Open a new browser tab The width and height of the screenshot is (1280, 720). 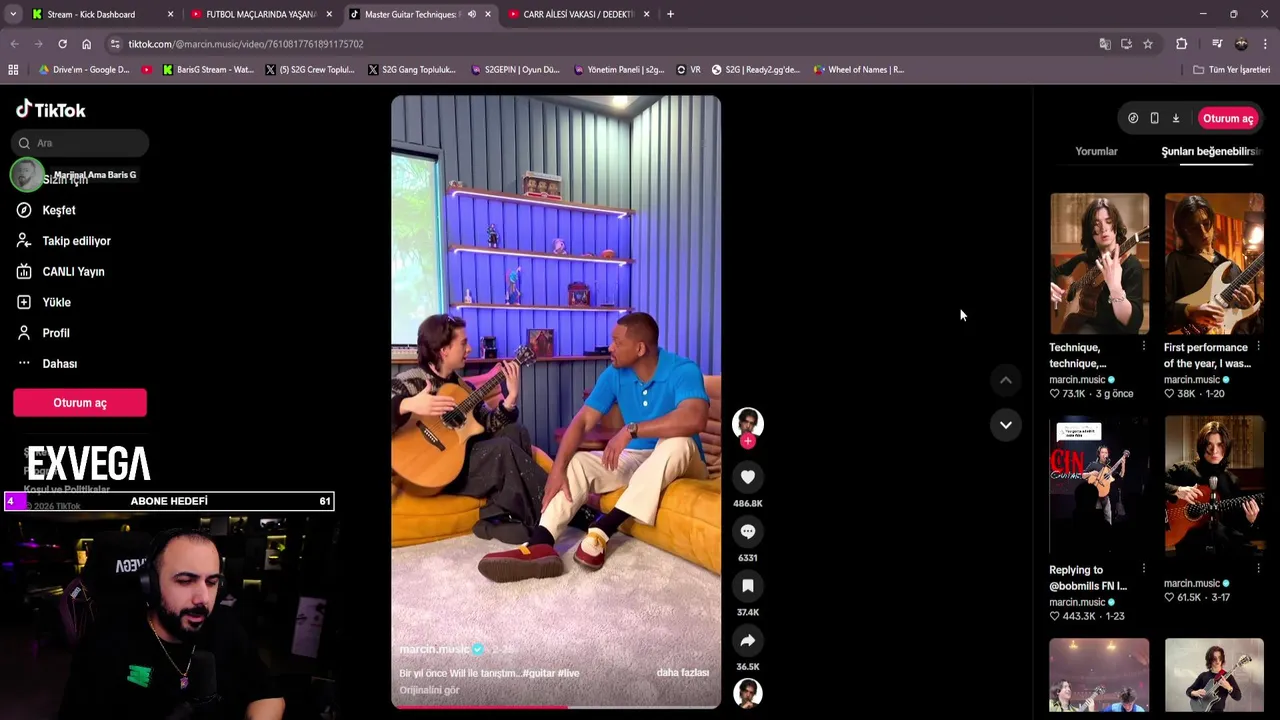[670, 14]
